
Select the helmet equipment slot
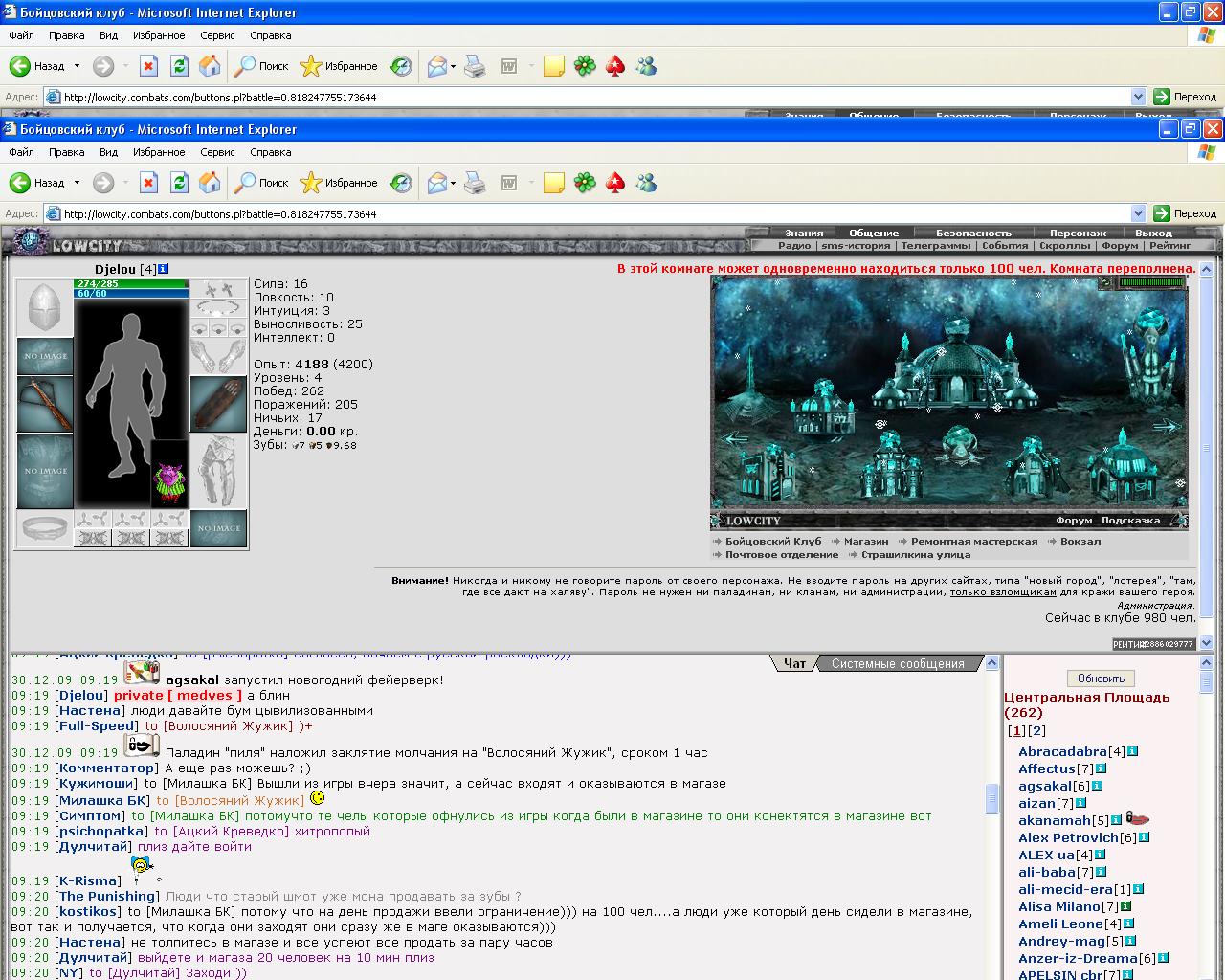45,308
